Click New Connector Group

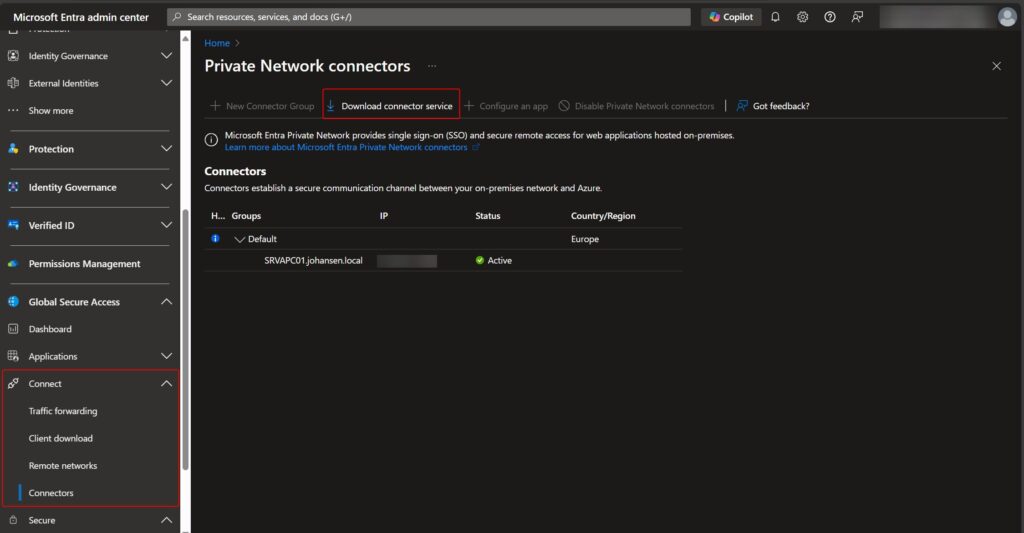[262, 106]
